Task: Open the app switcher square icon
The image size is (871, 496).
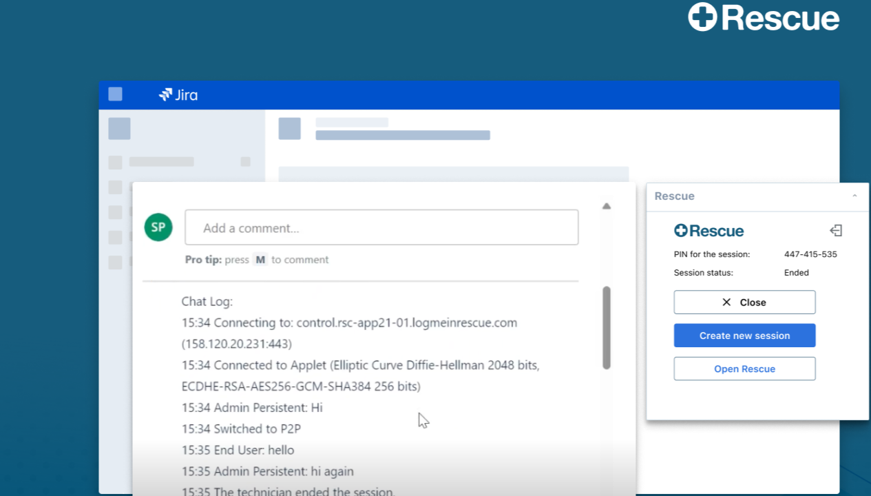Action: pos(116,94)
